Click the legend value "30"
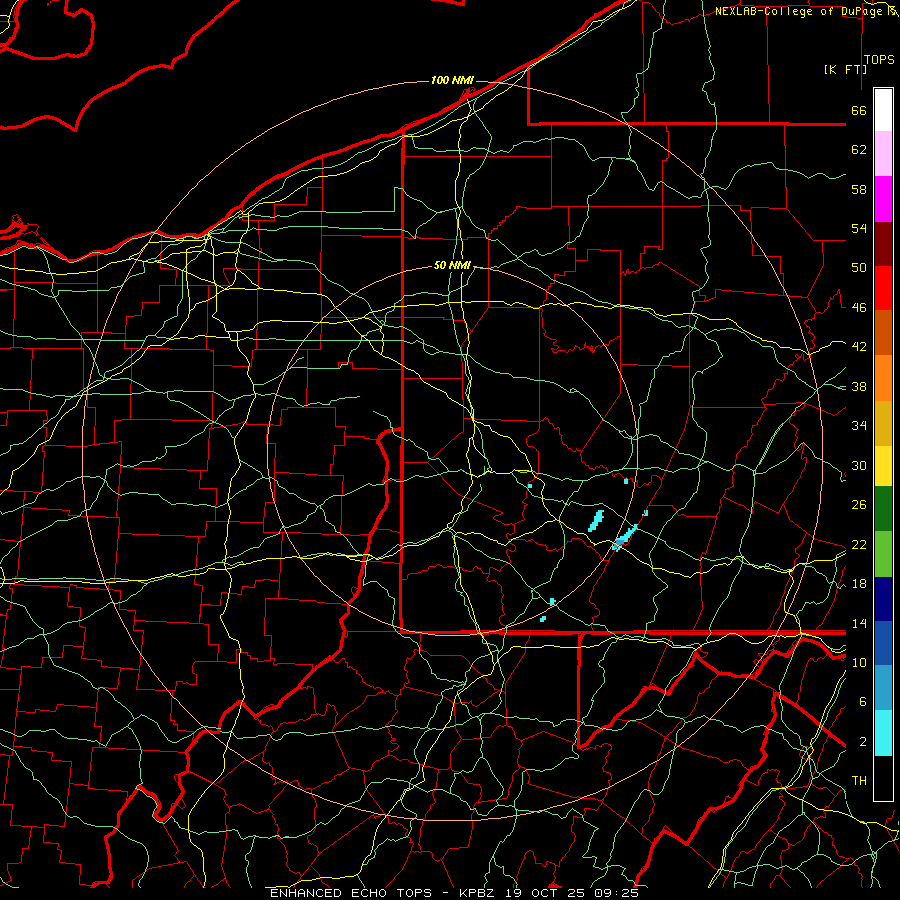900x900 pixels. pos(859,465)
